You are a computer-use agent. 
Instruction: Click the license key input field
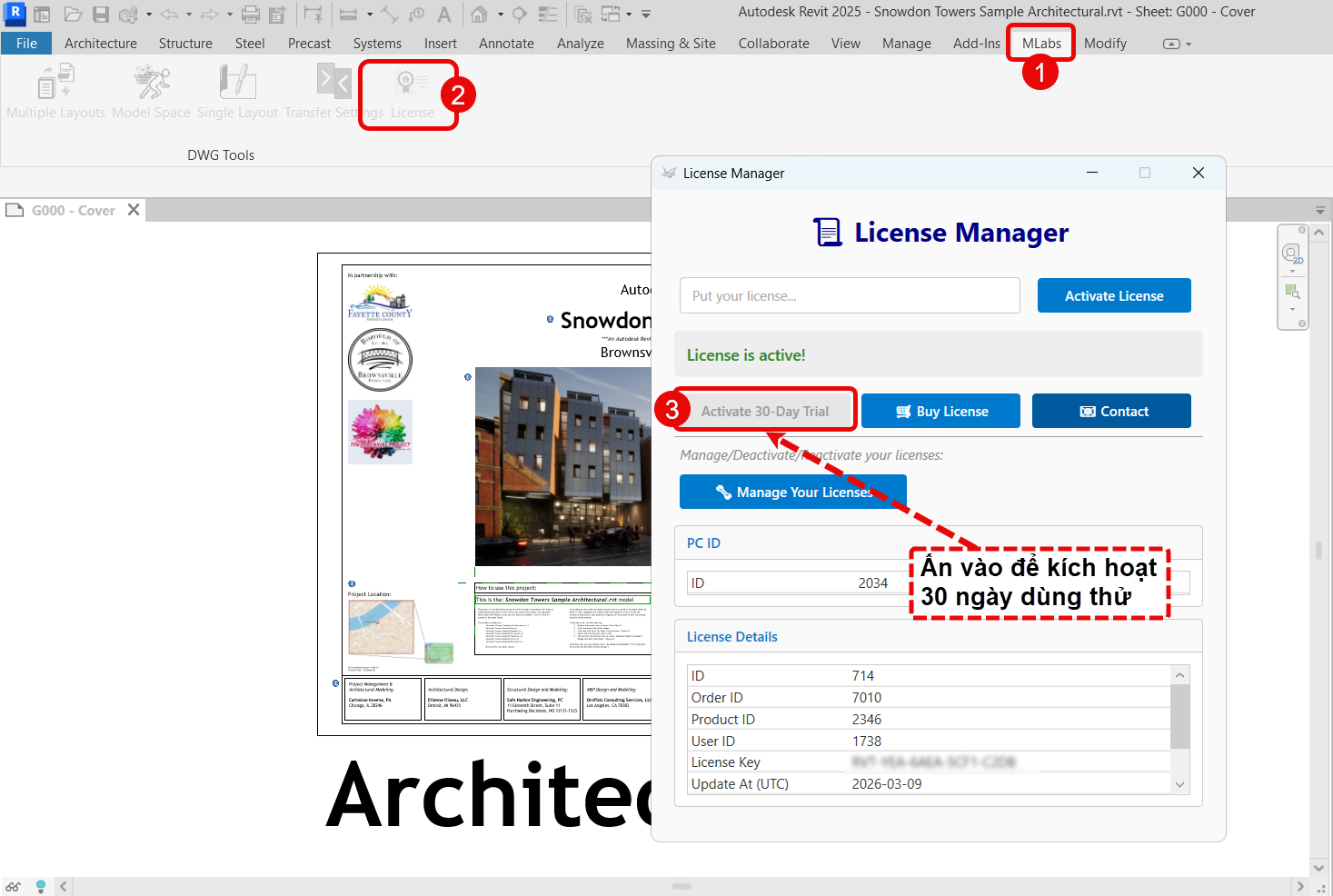[850, 295]
